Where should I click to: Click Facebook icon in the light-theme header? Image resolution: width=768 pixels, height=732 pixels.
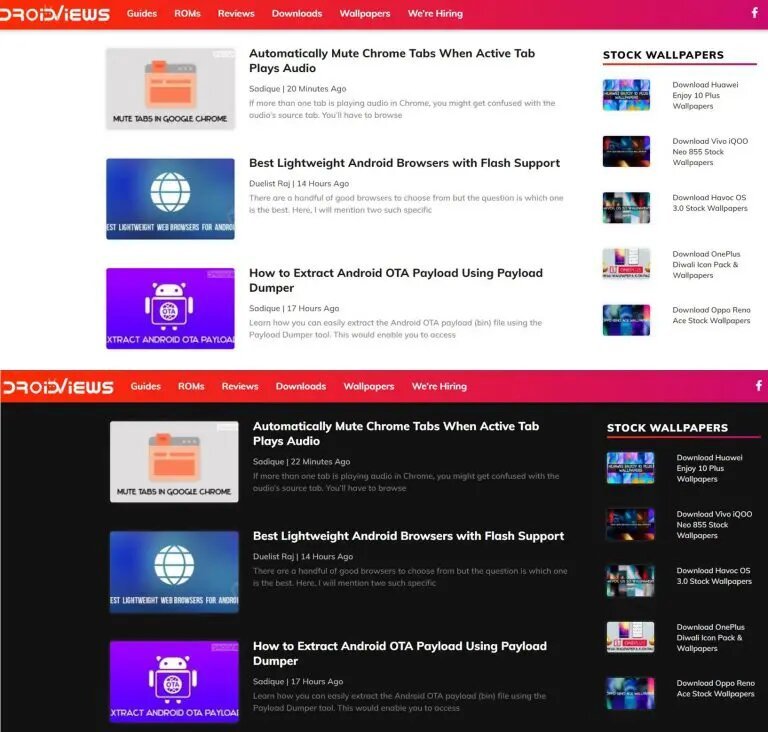pos(754,13)
